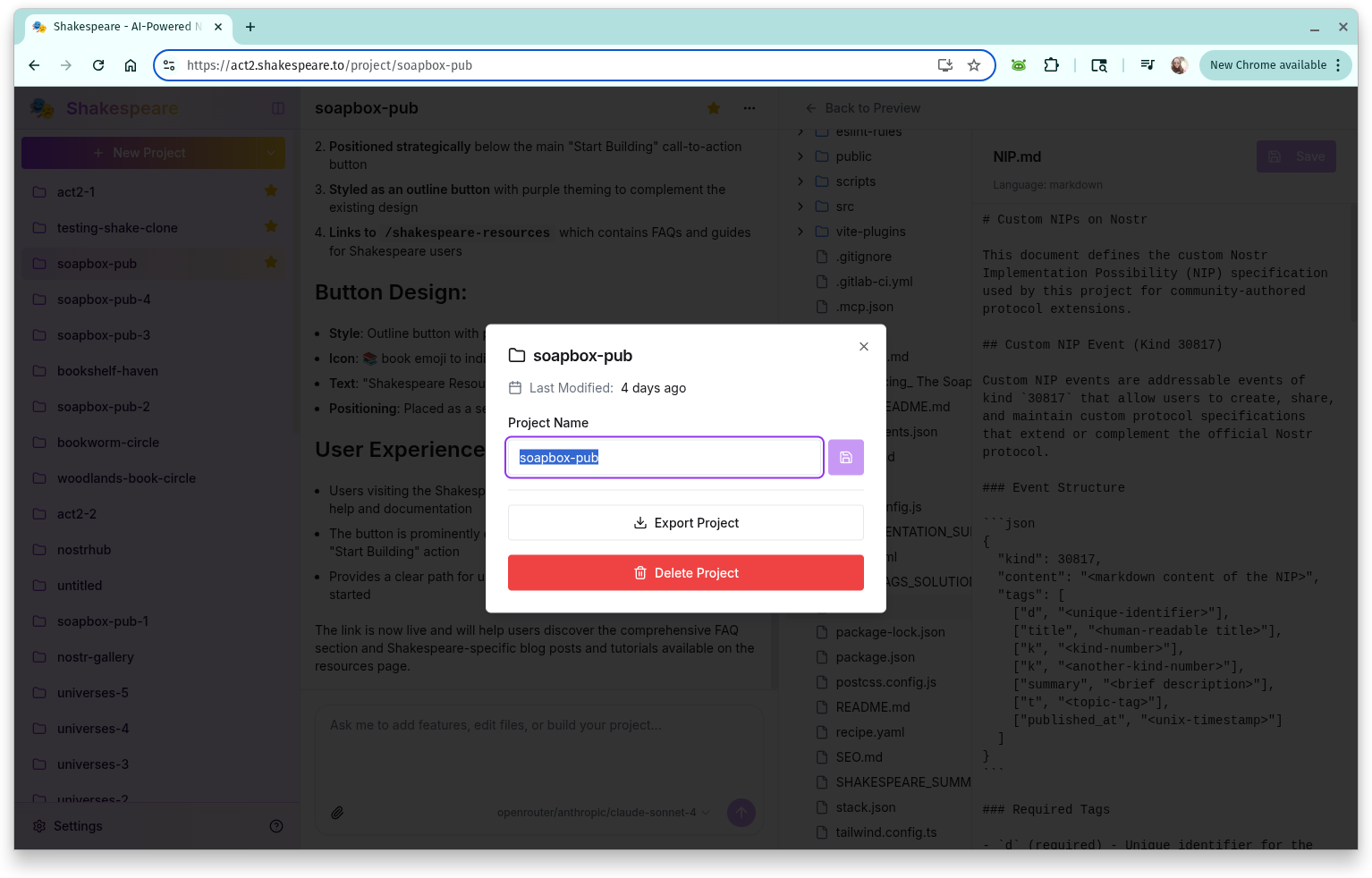Open a new browser tab
1372x878 pixels.
(x=250, y=27)
